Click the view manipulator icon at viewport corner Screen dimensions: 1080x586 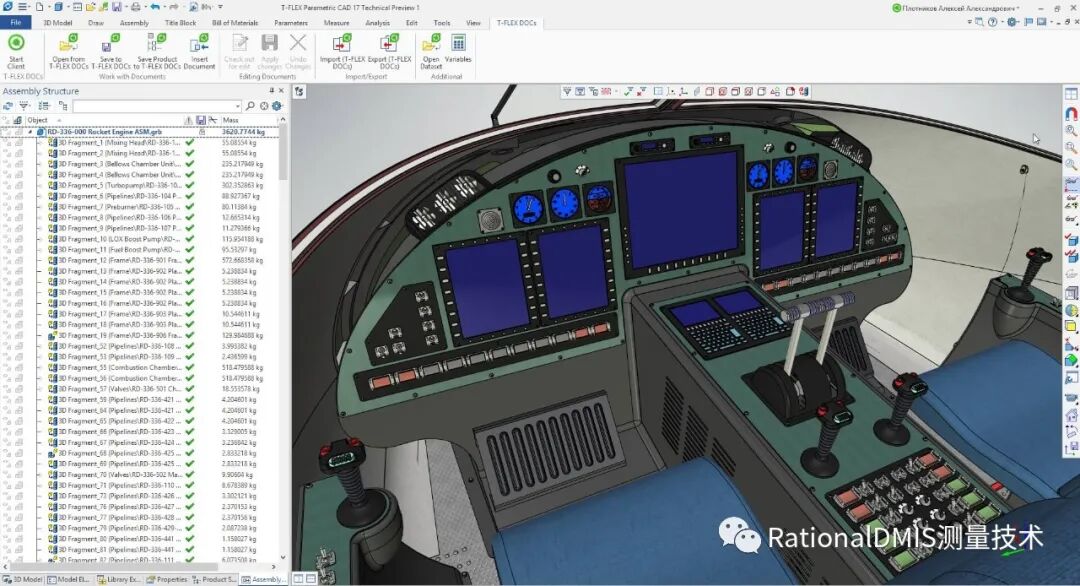300,92
